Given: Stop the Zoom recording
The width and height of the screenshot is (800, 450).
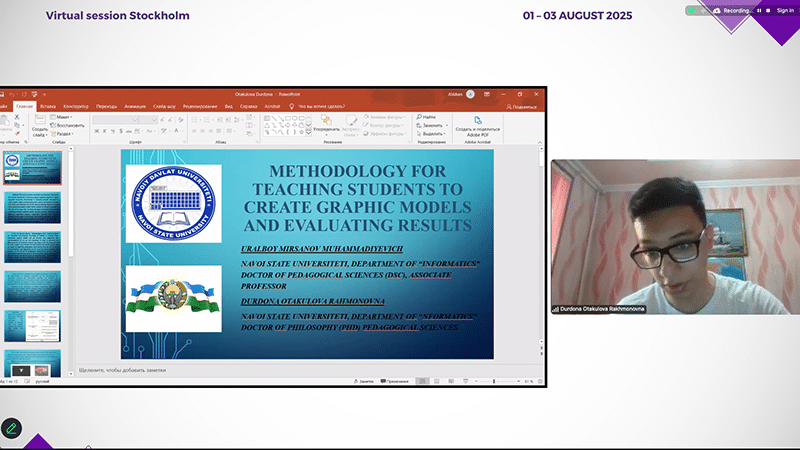Looking at the screenshot, I should point(767,10).
